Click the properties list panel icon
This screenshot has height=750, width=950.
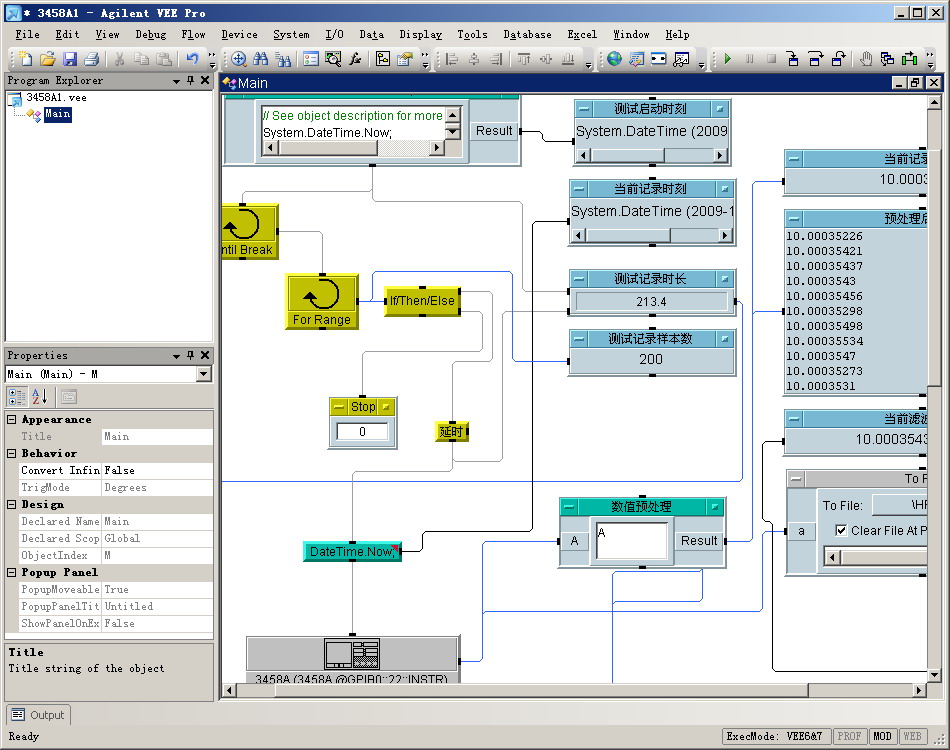coord(311,59)
